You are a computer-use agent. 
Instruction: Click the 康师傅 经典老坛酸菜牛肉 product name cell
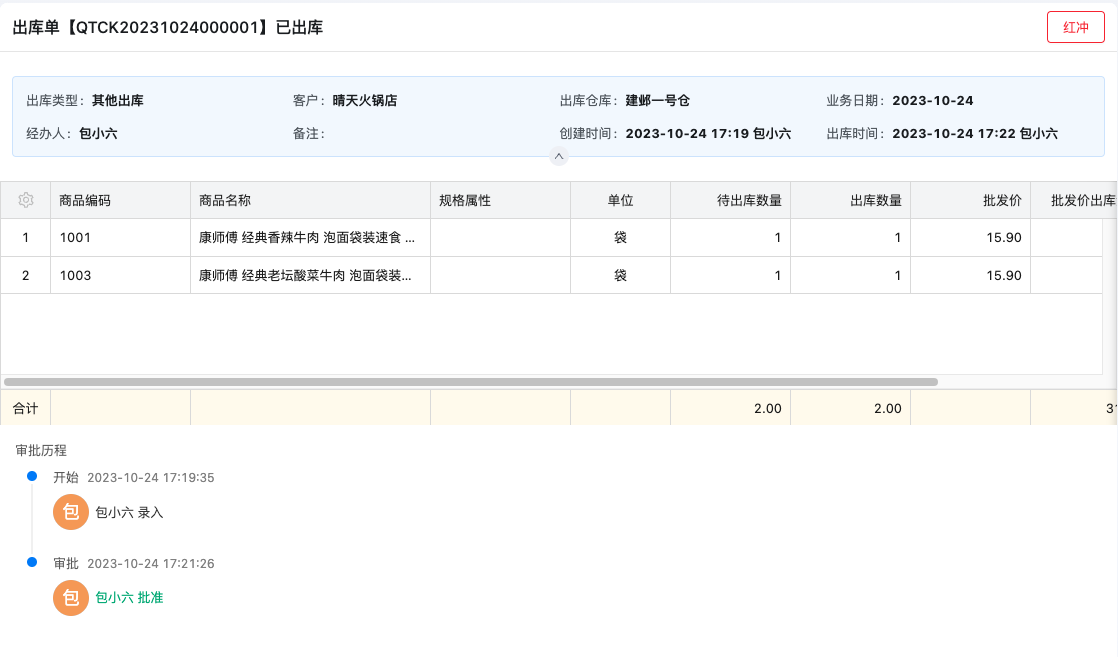307,275
